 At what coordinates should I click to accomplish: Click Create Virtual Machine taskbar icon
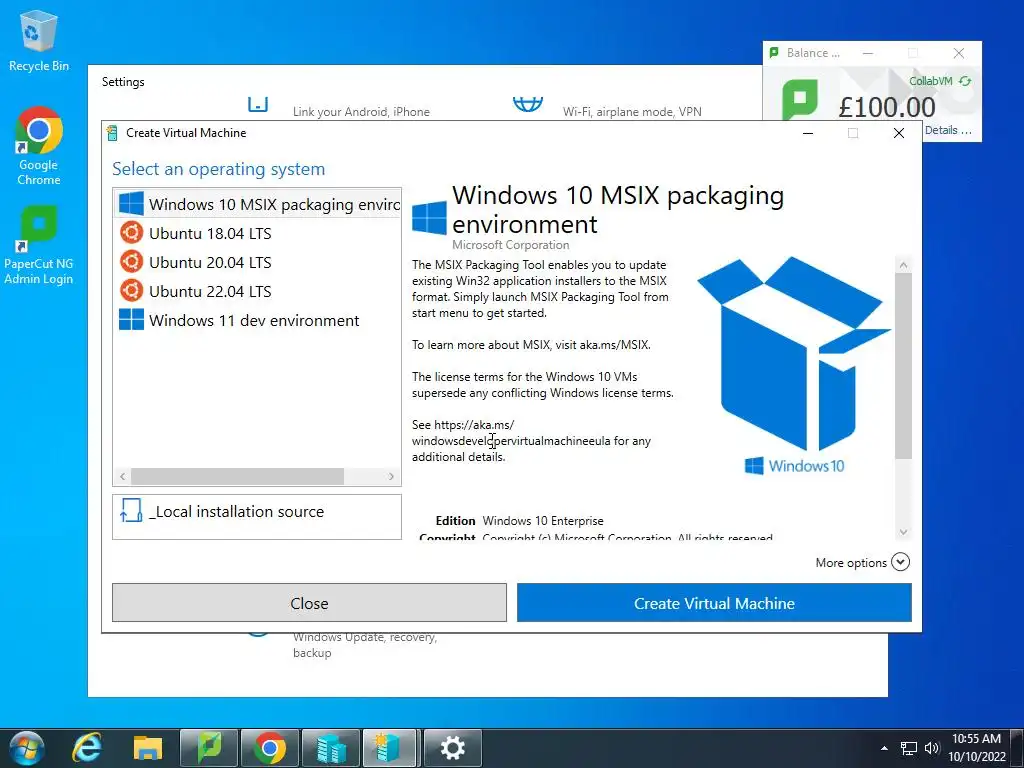point(390,748)
